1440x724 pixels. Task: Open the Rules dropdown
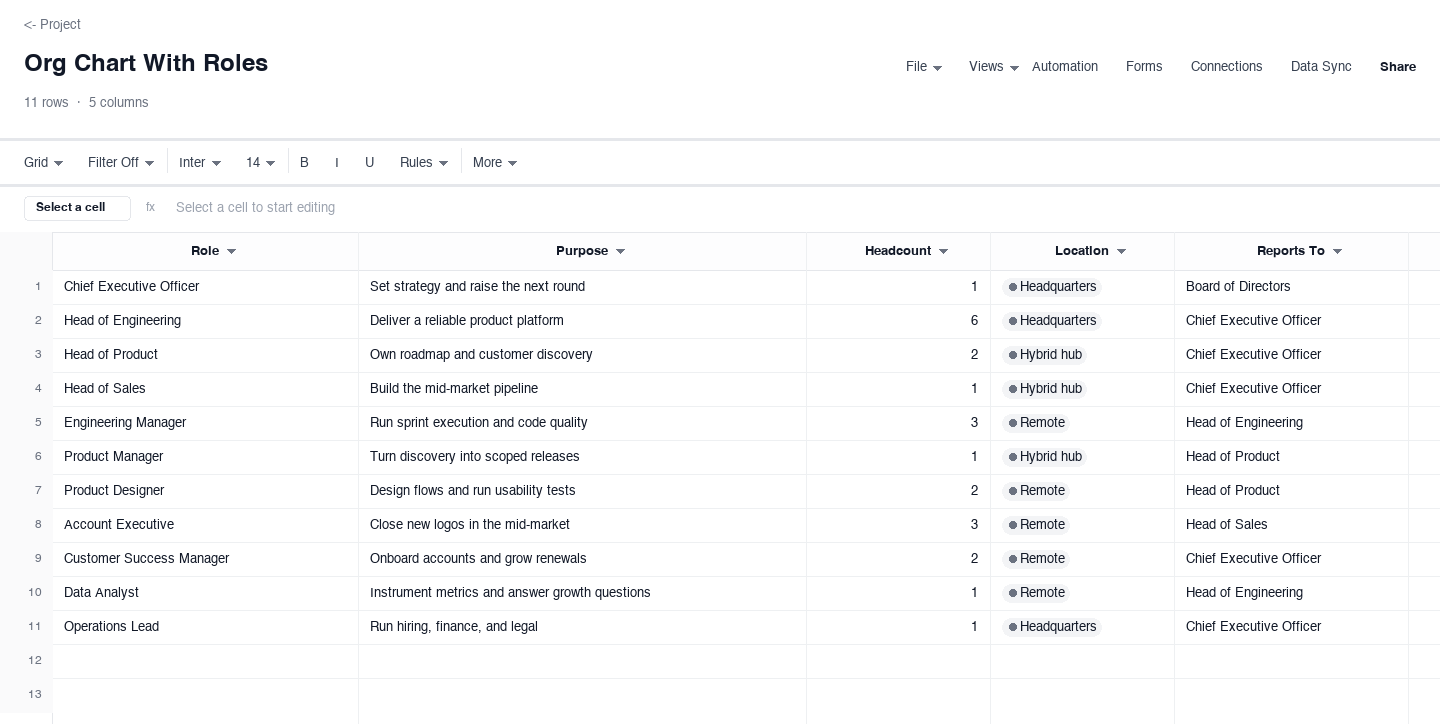click(424, 162)
